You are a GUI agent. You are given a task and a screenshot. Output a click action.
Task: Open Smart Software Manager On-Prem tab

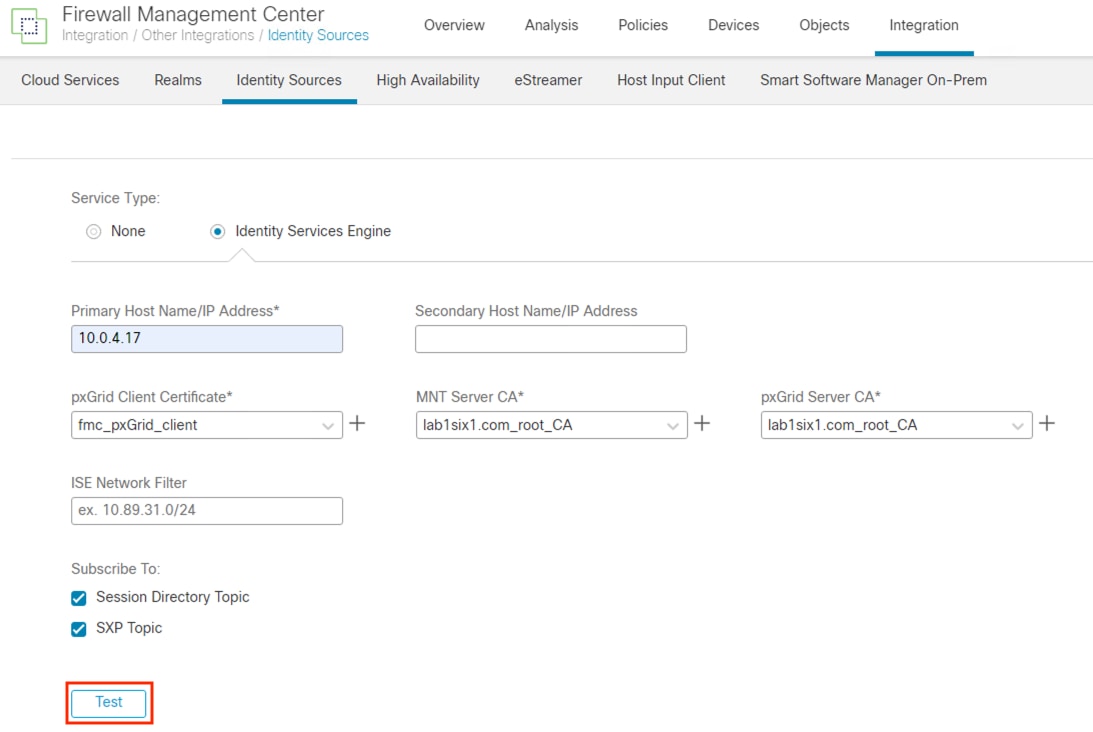click(x=873, y=80)
